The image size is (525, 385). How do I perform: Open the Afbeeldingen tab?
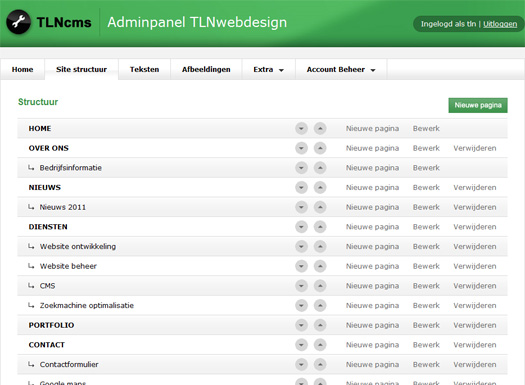click(x=206, y=69)
